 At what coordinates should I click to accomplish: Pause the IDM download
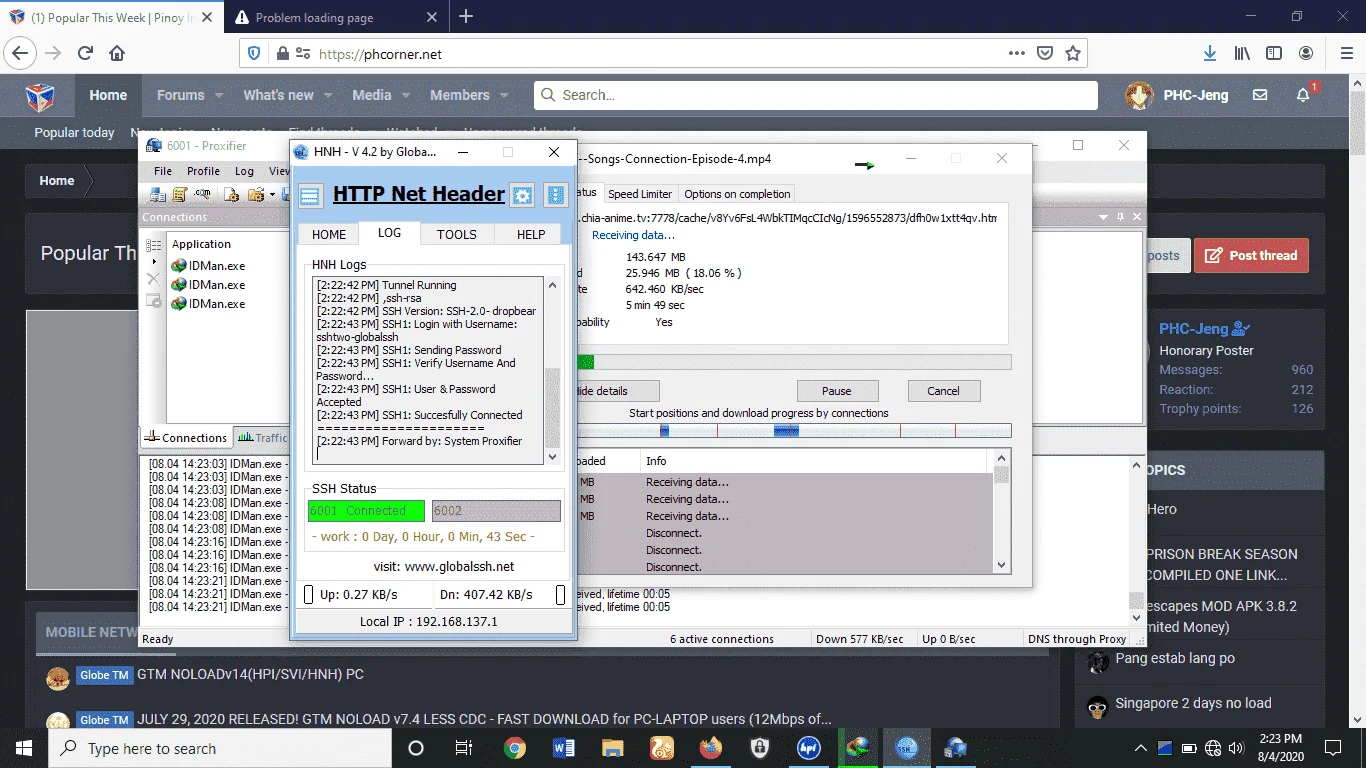(x=837, y=391)
